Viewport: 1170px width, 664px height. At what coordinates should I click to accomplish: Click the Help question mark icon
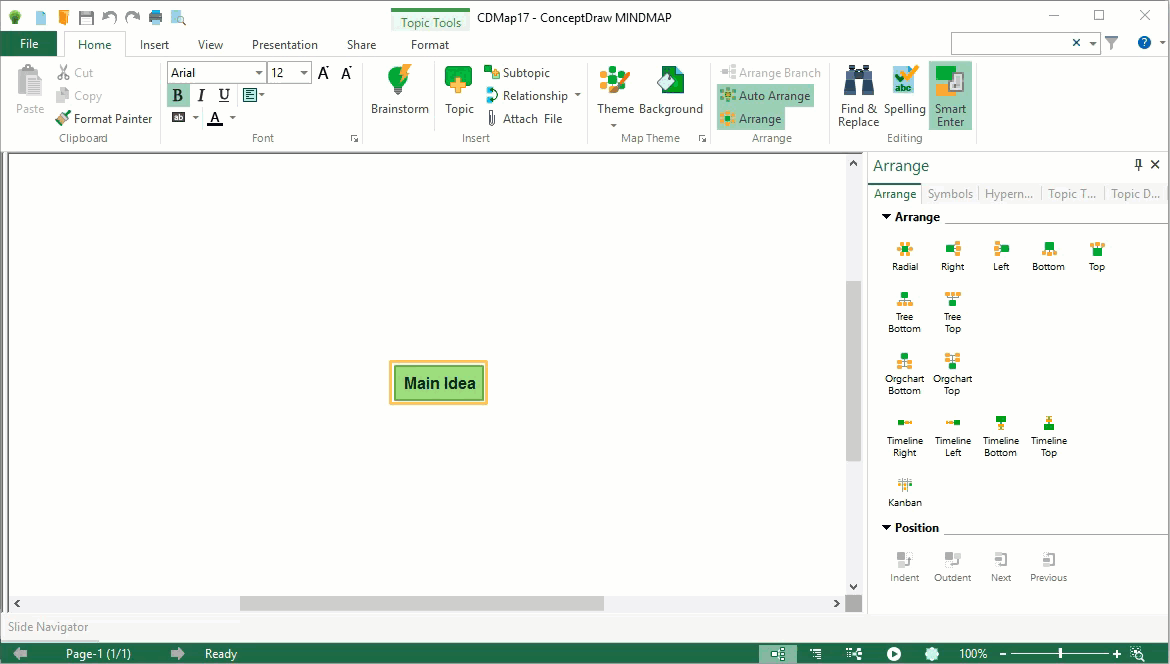point(1144,43)
